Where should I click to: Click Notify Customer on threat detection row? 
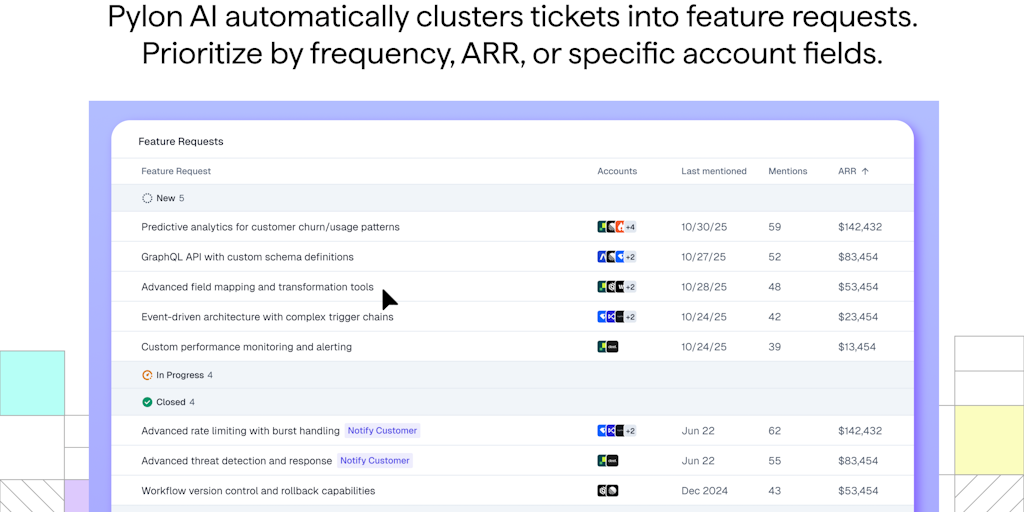[374, 461]
